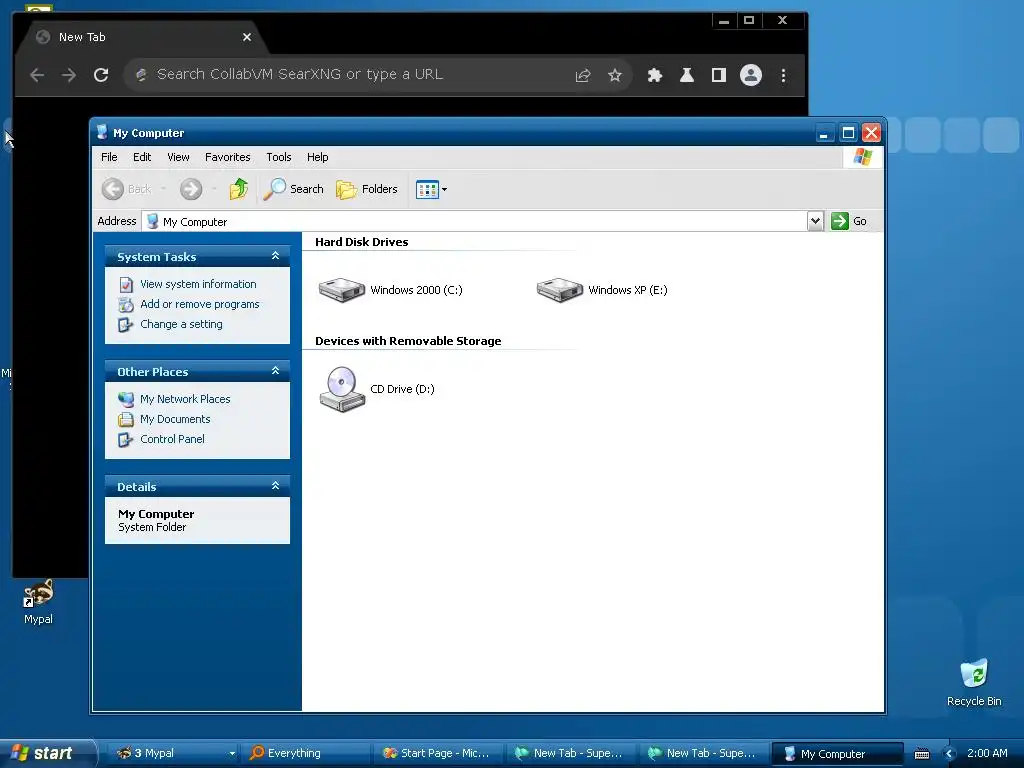Open the Mypal desktop shortcut
Image resolution: width=1024 pixels, height=768 pixels.
coord(38,602)
